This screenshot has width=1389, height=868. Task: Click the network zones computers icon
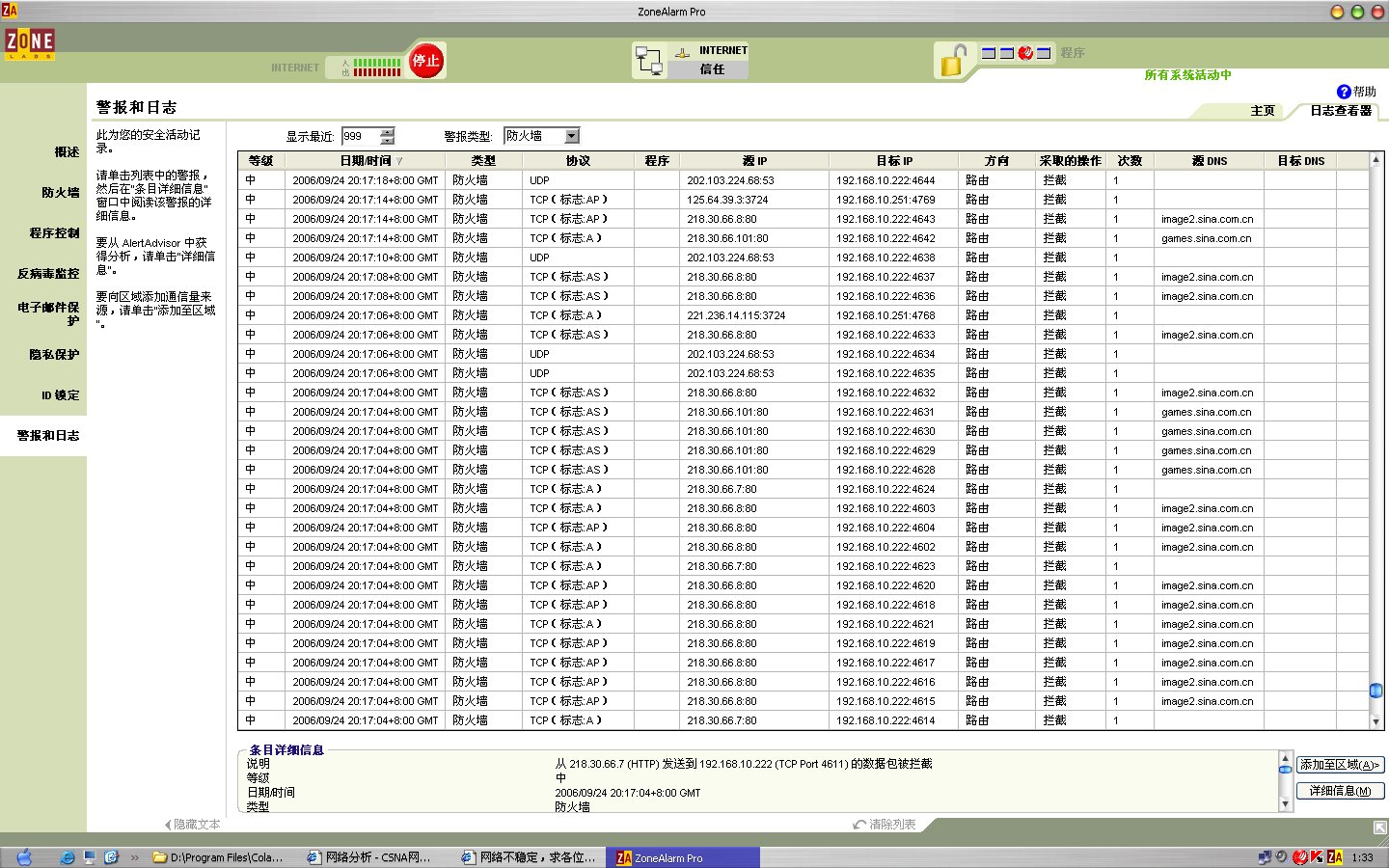point(649,61)
